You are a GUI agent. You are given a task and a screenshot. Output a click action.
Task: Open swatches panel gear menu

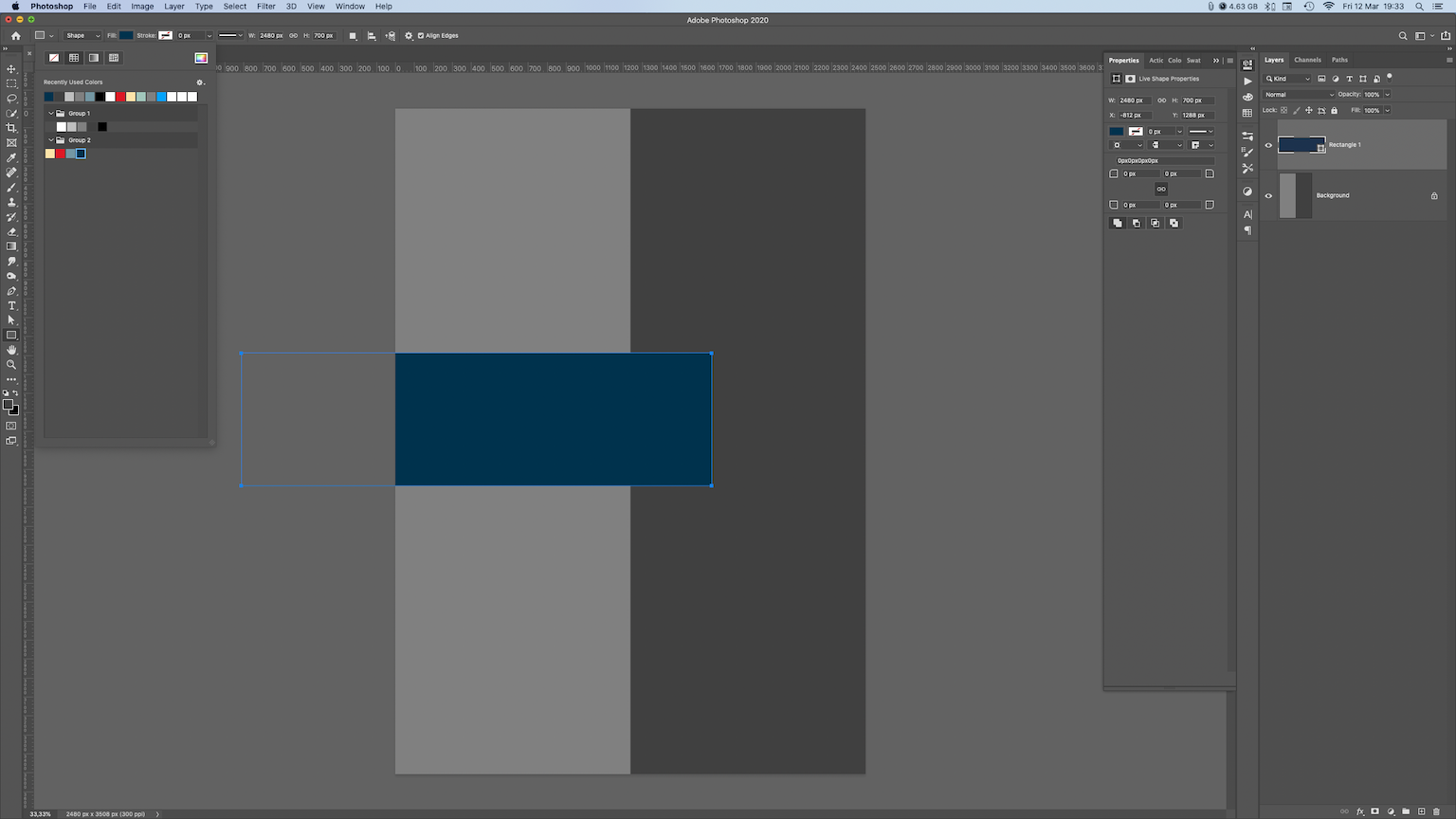[200, 82]
